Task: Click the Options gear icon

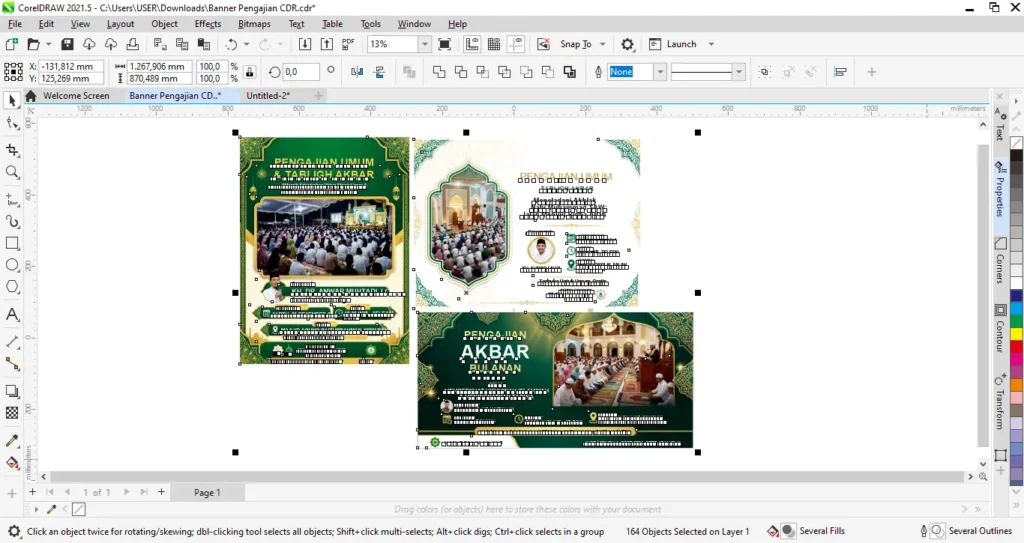Action: [627, 44]
